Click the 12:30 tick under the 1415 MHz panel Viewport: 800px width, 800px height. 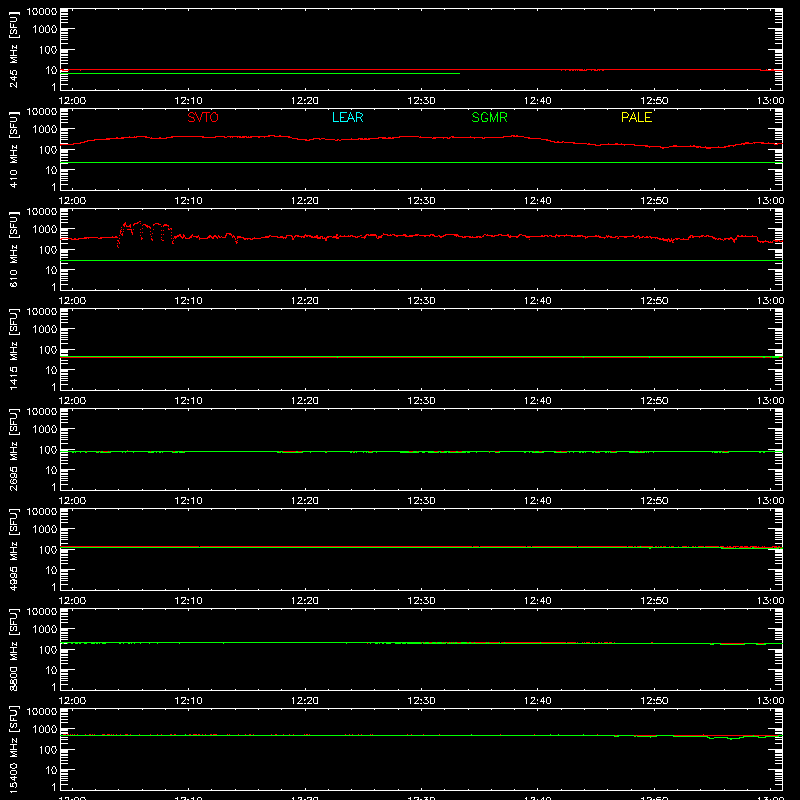point(421,401)
